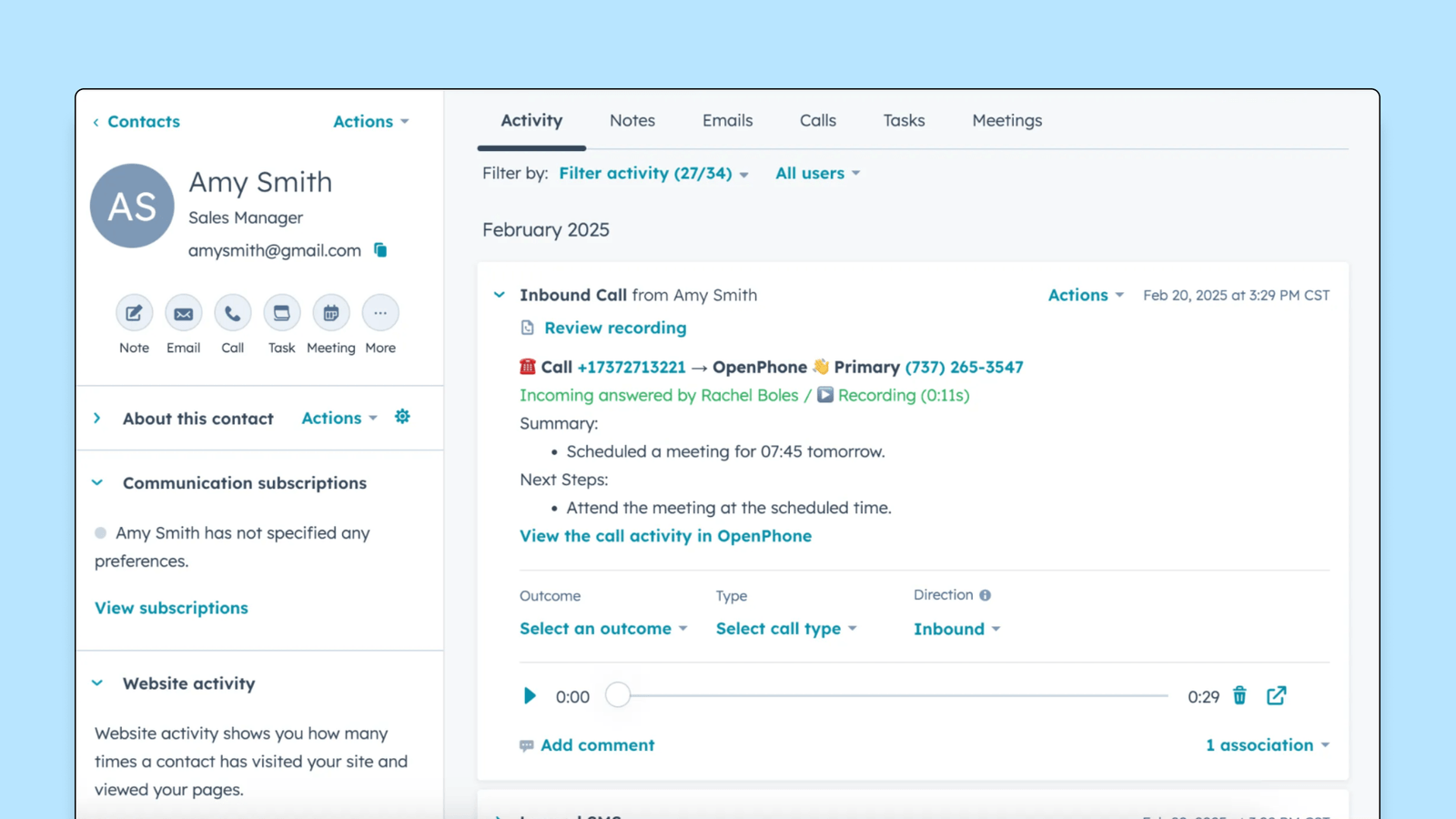Schedule a meeting from the sidebar icons

(x=330, y=312)
